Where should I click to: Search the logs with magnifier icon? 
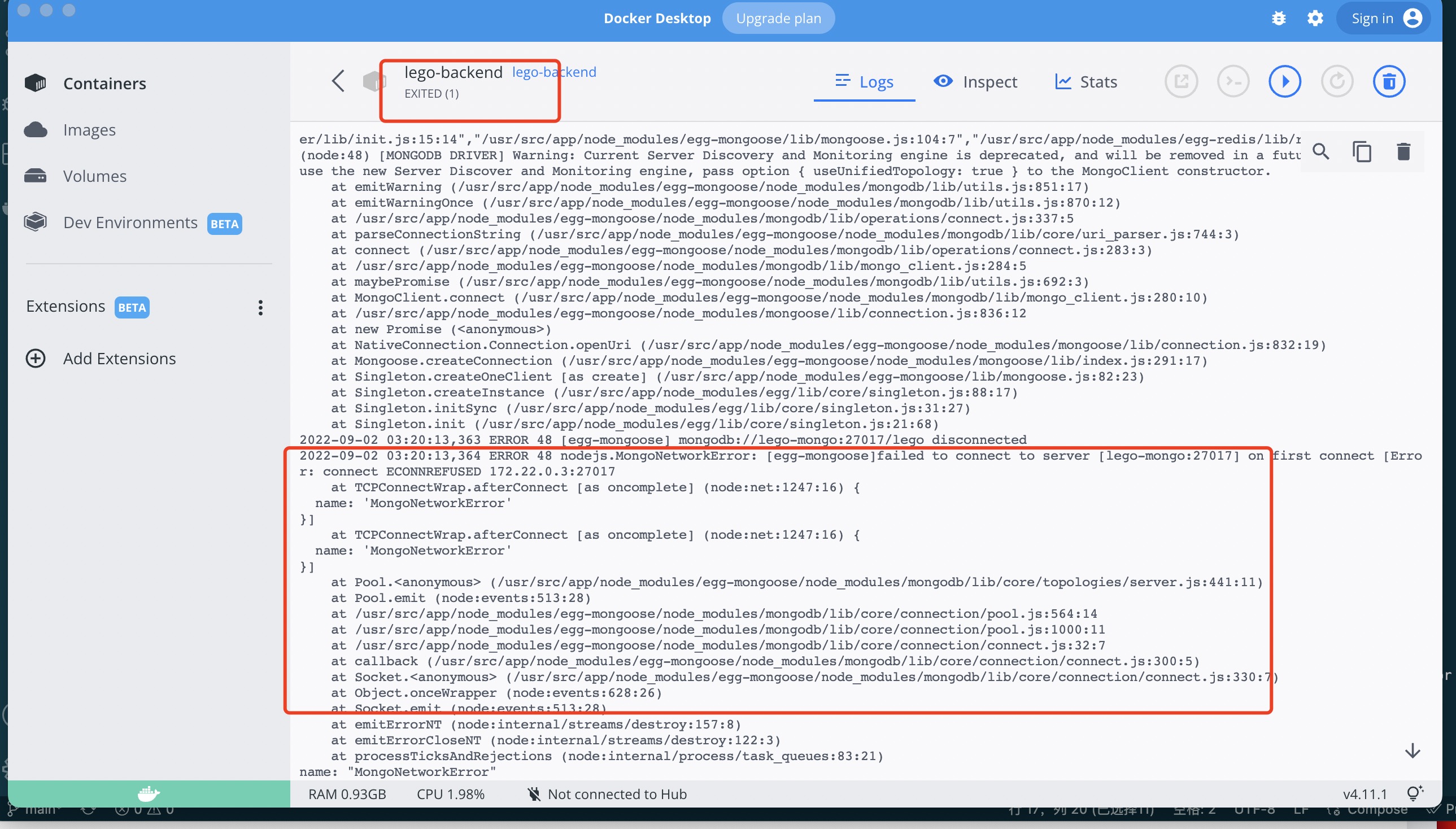coord(1320,151)
